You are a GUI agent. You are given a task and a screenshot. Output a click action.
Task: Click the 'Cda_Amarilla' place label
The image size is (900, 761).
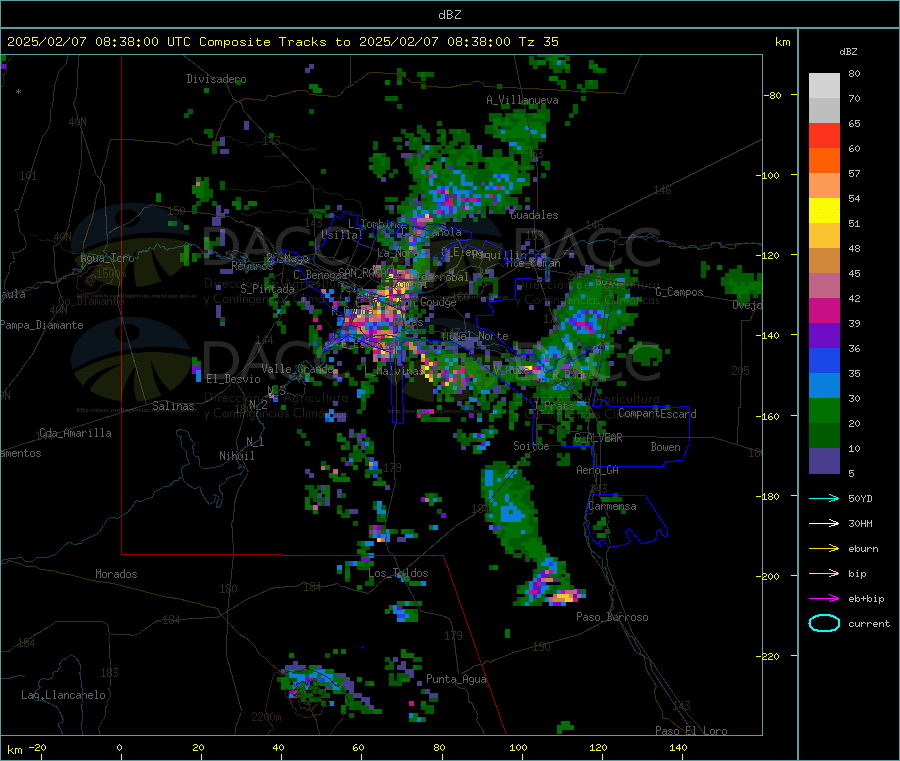click(75, 433)
